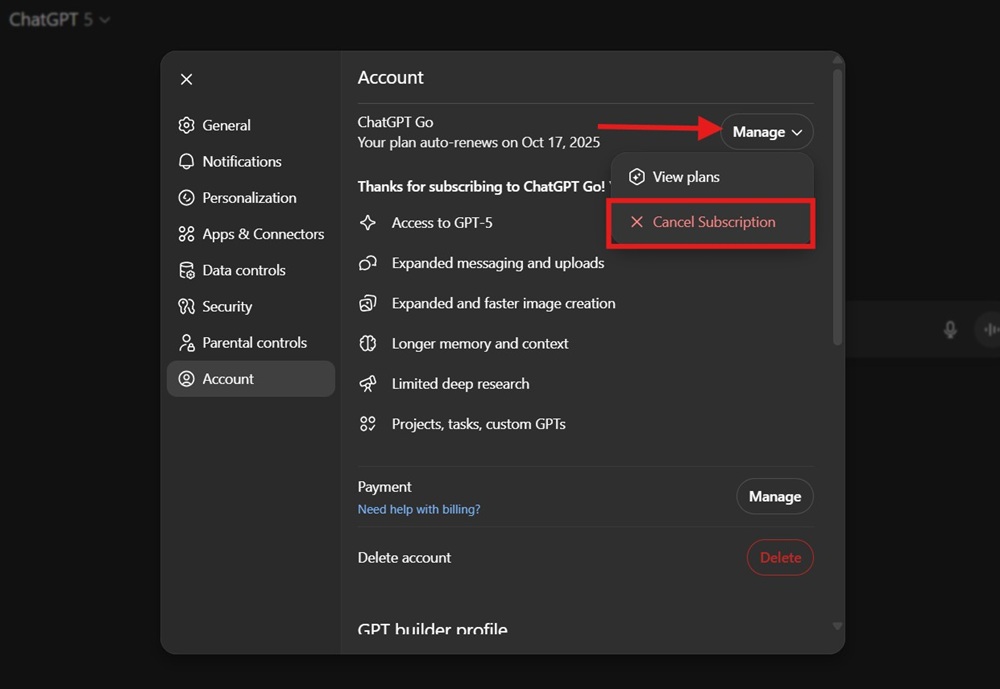Screen dimensions: 1000x689
Task: Click the microphone dictation icon
Action: [950, 330]
